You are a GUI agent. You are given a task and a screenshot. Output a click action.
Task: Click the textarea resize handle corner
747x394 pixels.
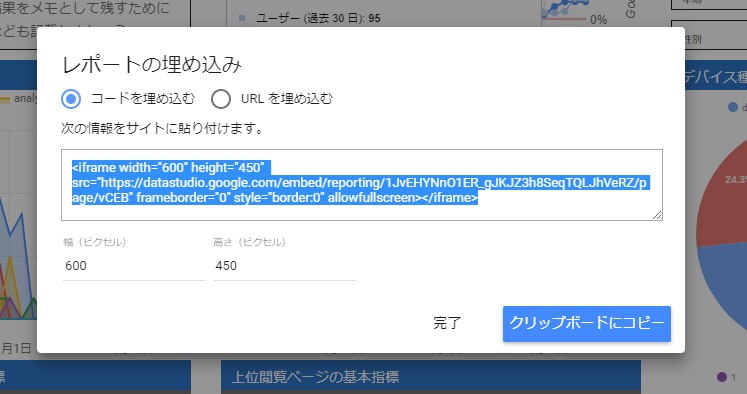(657, 215)
